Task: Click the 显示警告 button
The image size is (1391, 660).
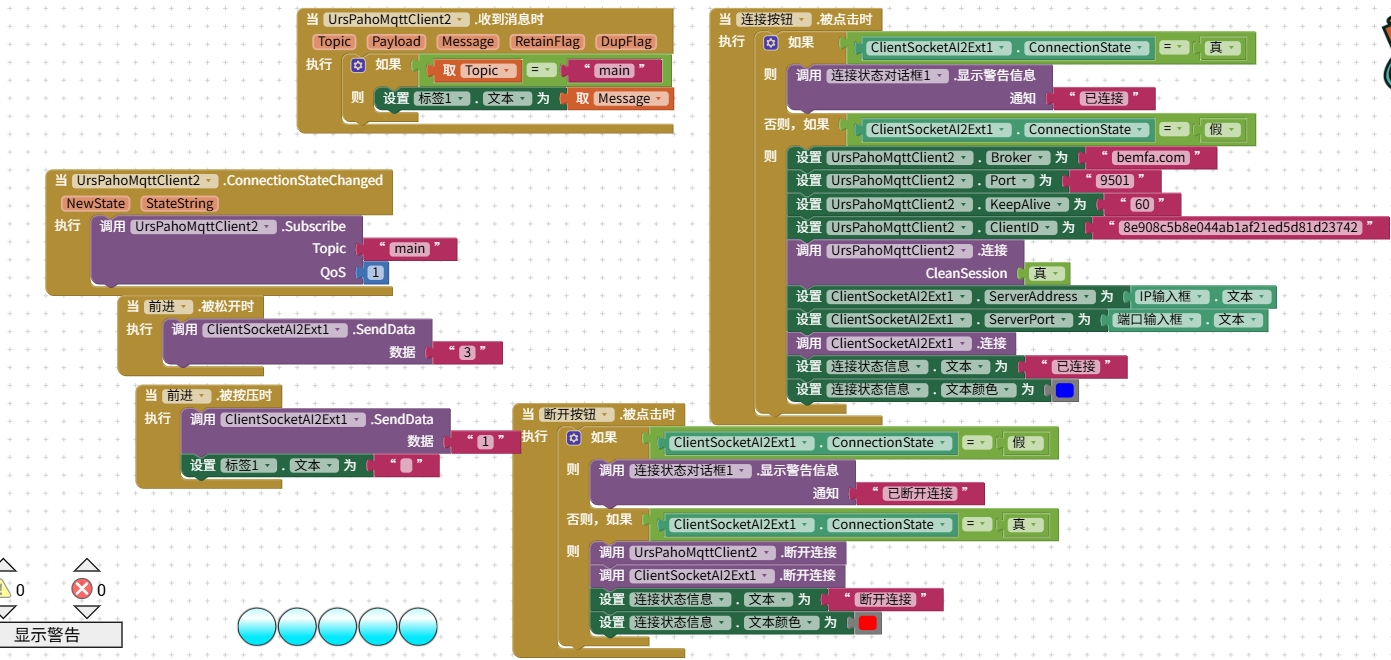Action: coord(61,635)
